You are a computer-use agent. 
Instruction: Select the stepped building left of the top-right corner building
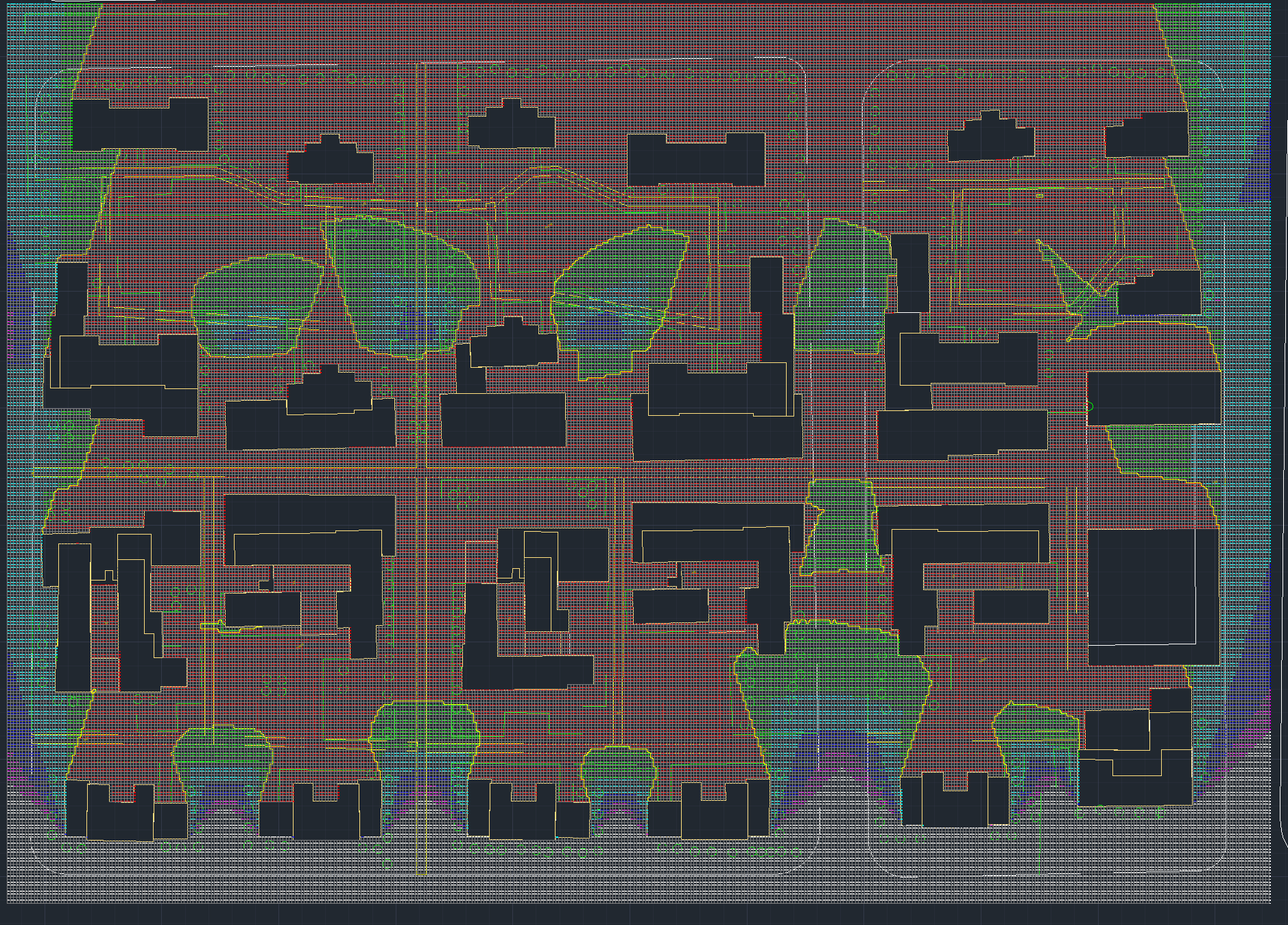click(x=990, y=141)
